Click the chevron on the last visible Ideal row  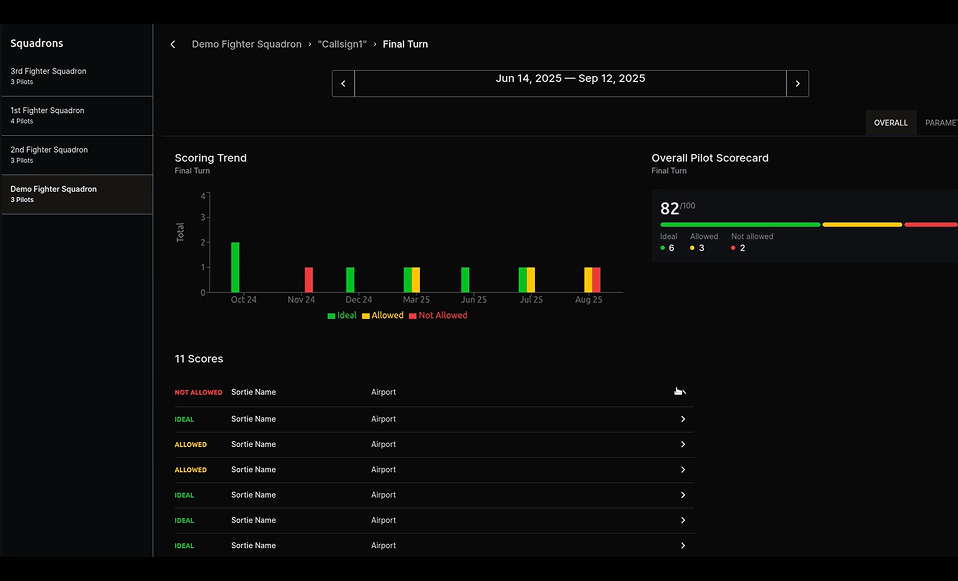pyautogui.click(x=682, y=546)
